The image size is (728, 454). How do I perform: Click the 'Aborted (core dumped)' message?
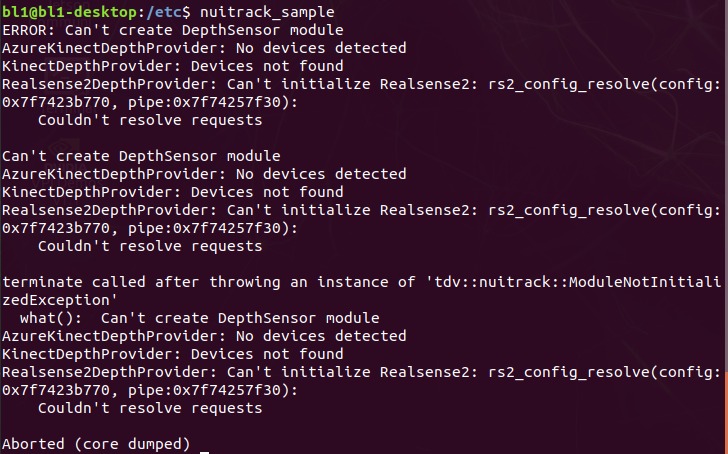tap(96, 444)
